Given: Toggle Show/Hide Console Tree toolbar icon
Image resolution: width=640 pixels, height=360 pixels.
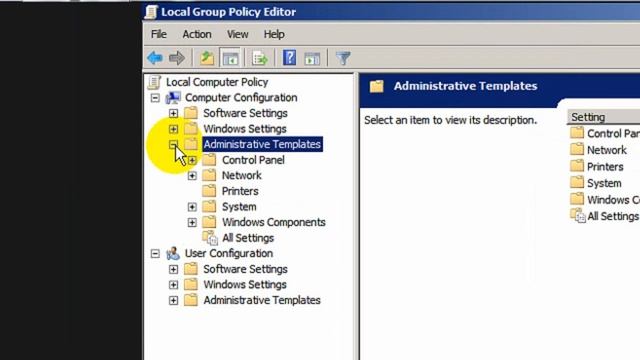Looking at the screenshot, I should click(230, 58).
